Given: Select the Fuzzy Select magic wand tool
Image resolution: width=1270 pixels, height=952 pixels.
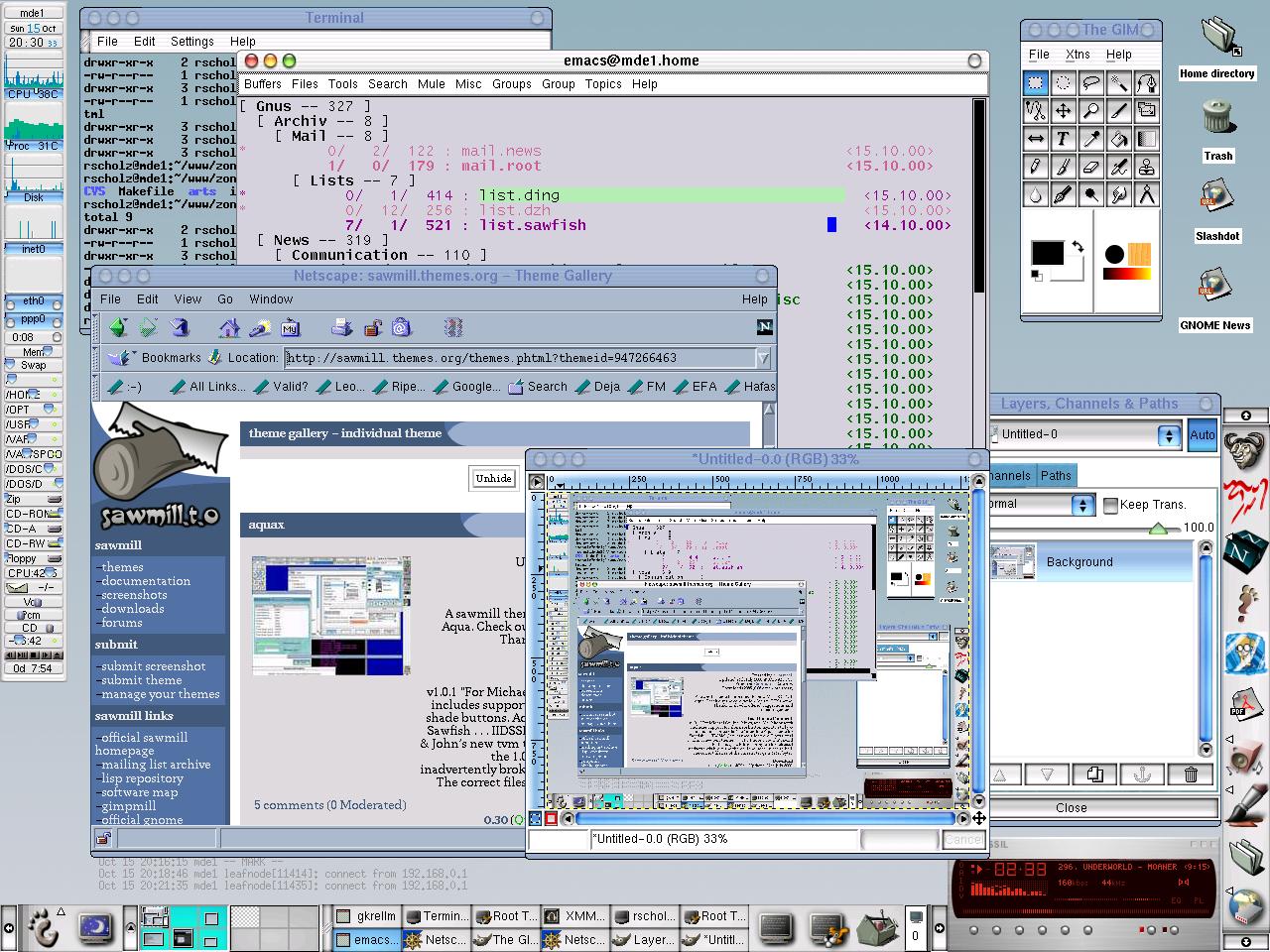Looking at the screenshot, I should (x=1118, y=83).
